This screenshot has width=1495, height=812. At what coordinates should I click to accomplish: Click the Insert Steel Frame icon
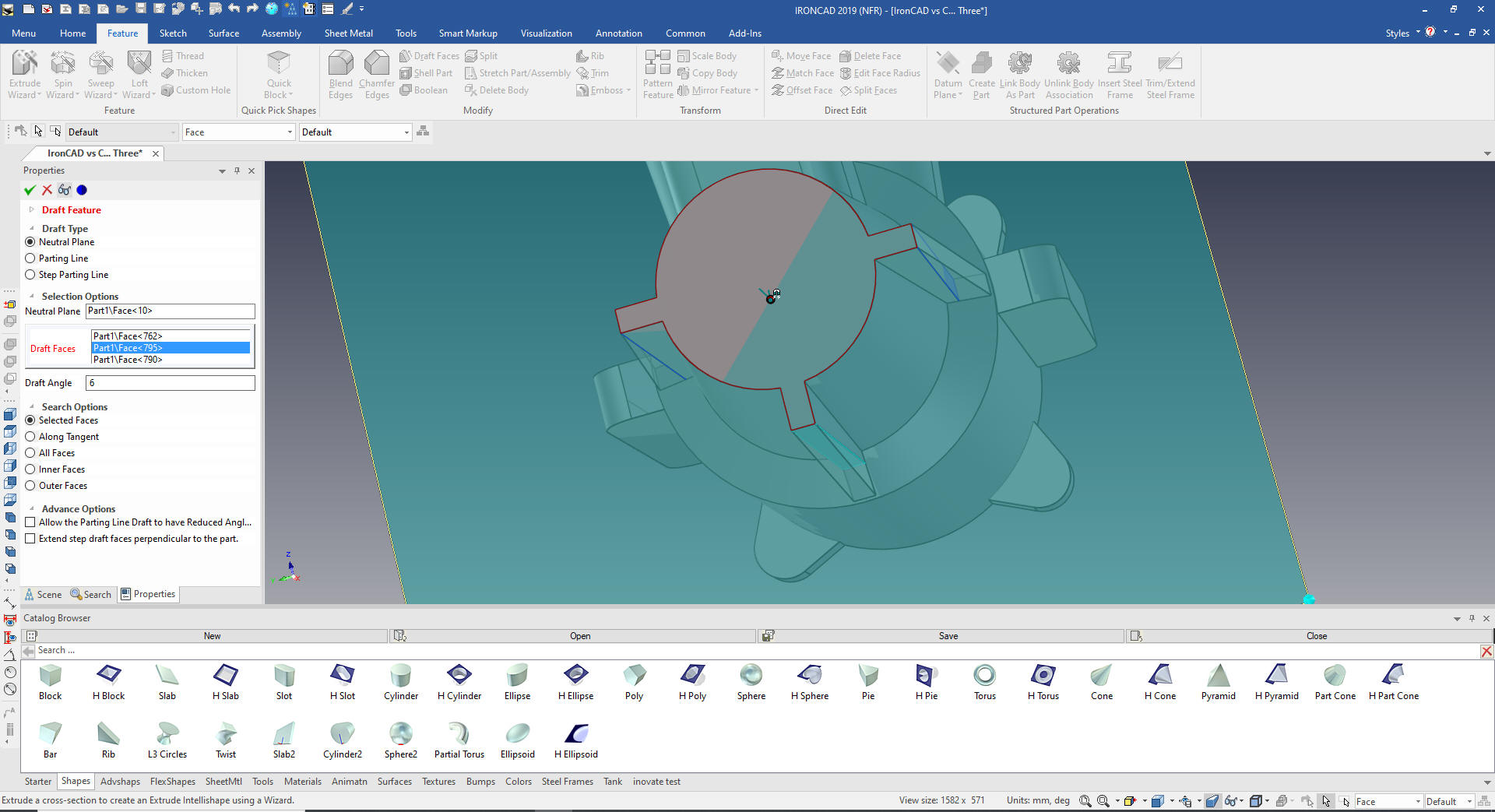coord(1119,64)
